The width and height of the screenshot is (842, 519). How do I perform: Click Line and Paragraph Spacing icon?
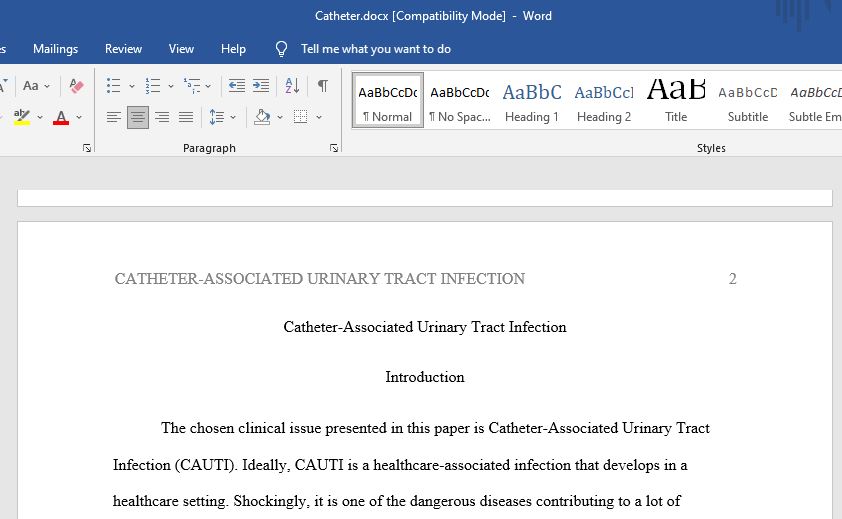point(216,117)
